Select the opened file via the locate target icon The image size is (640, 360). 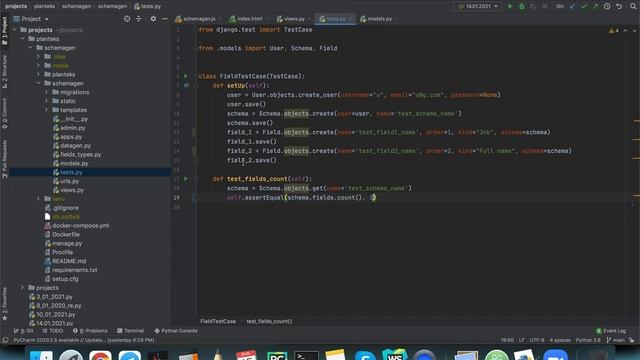click(127, 19)
